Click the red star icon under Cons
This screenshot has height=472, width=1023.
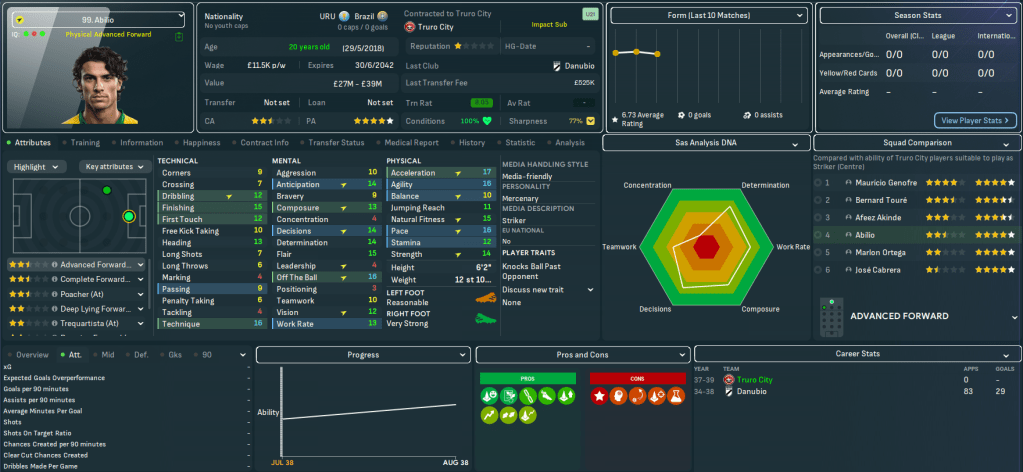tap(601, 397)
